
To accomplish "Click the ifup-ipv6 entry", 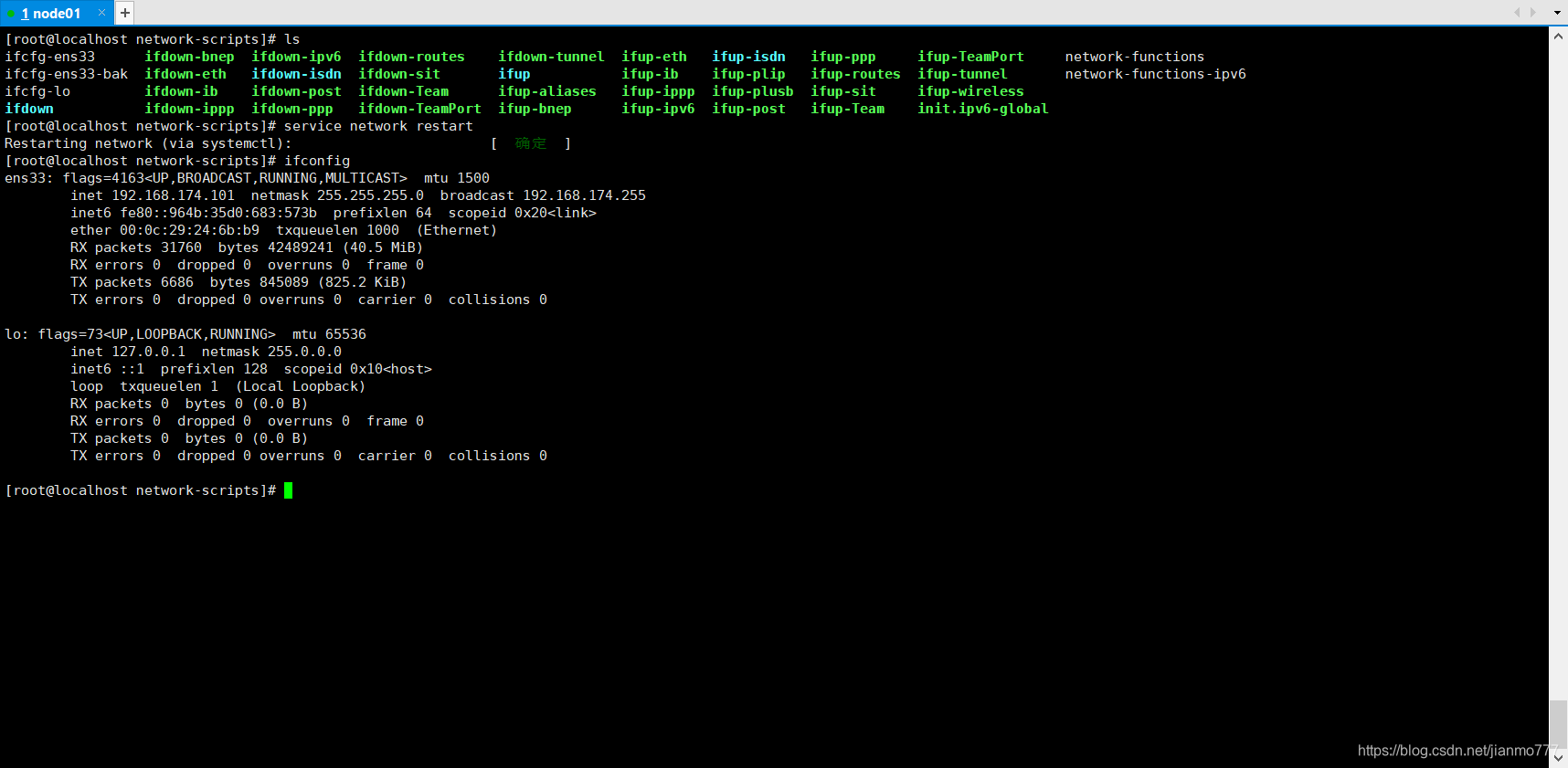I will coord(658,109).
